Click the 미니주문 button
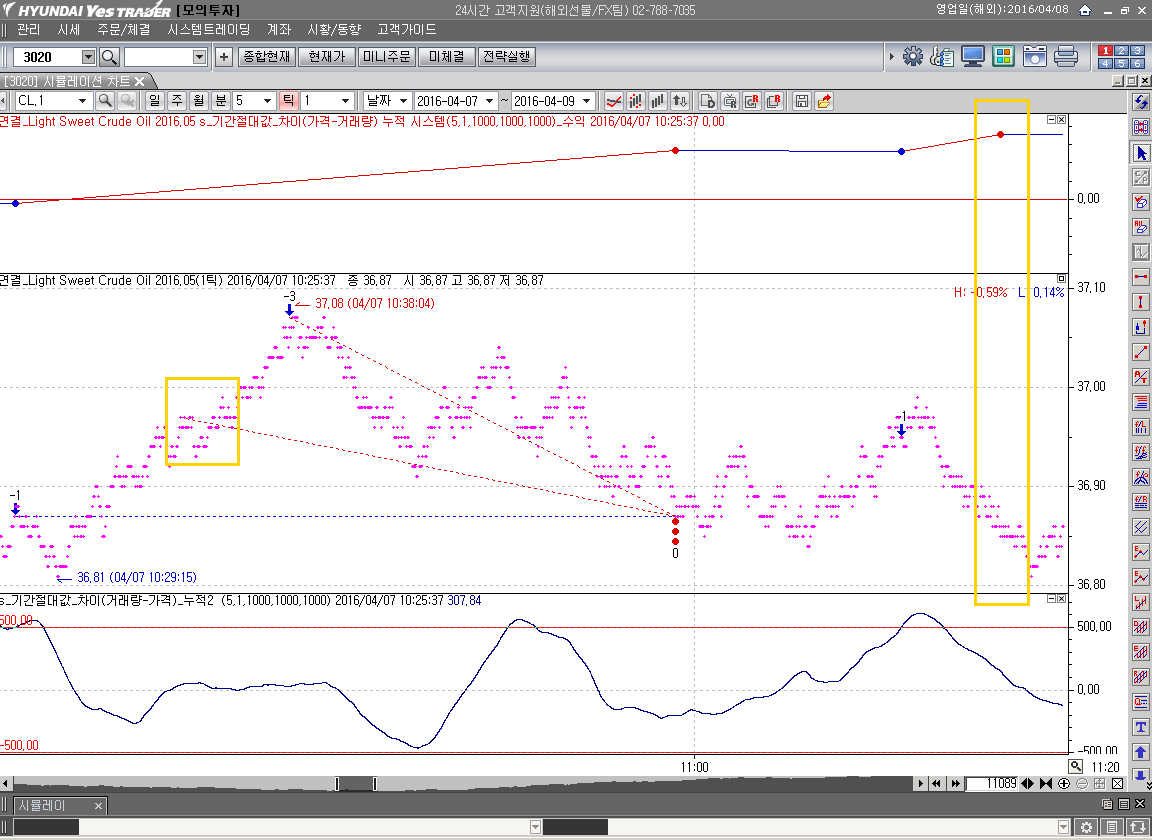The image size is (1152, 840). pyautogui.click(x=387, y=57)
